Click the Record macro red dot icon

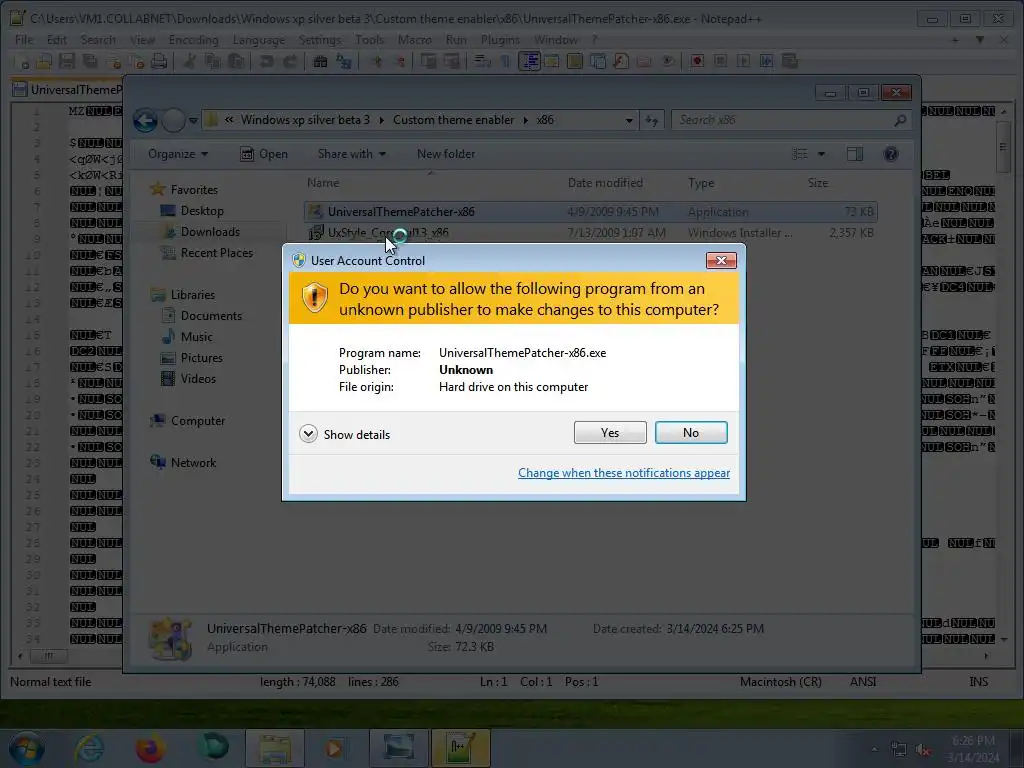(697, 61)
